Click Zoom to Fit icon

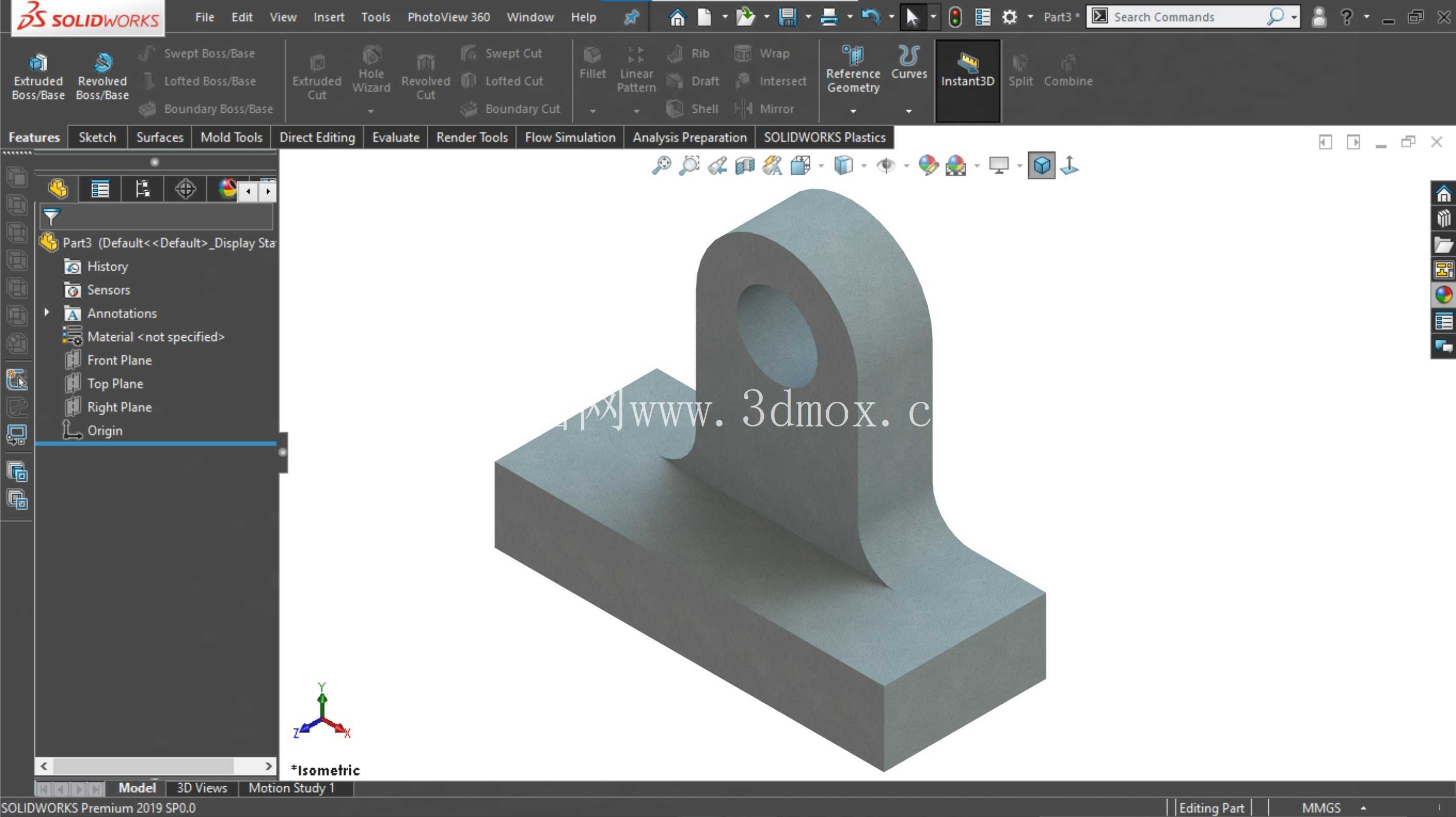click(x=661, y=166)
